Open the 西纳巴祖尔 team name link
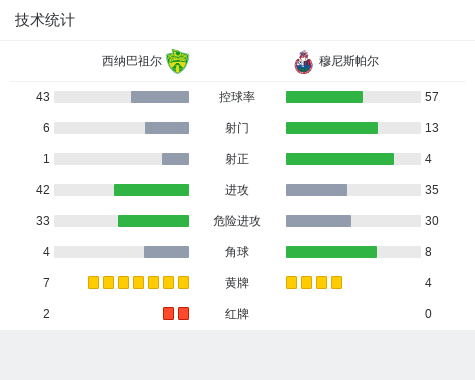This screenshot has width=475, height=380. pos(132,61)
